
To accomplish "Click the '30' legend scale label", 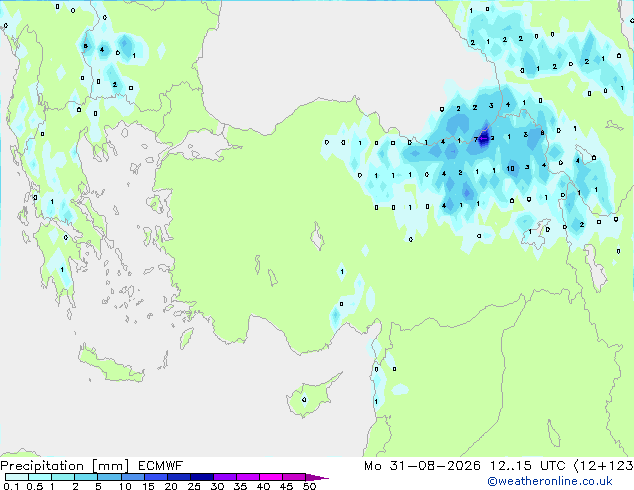I will (x=217, y=486).
